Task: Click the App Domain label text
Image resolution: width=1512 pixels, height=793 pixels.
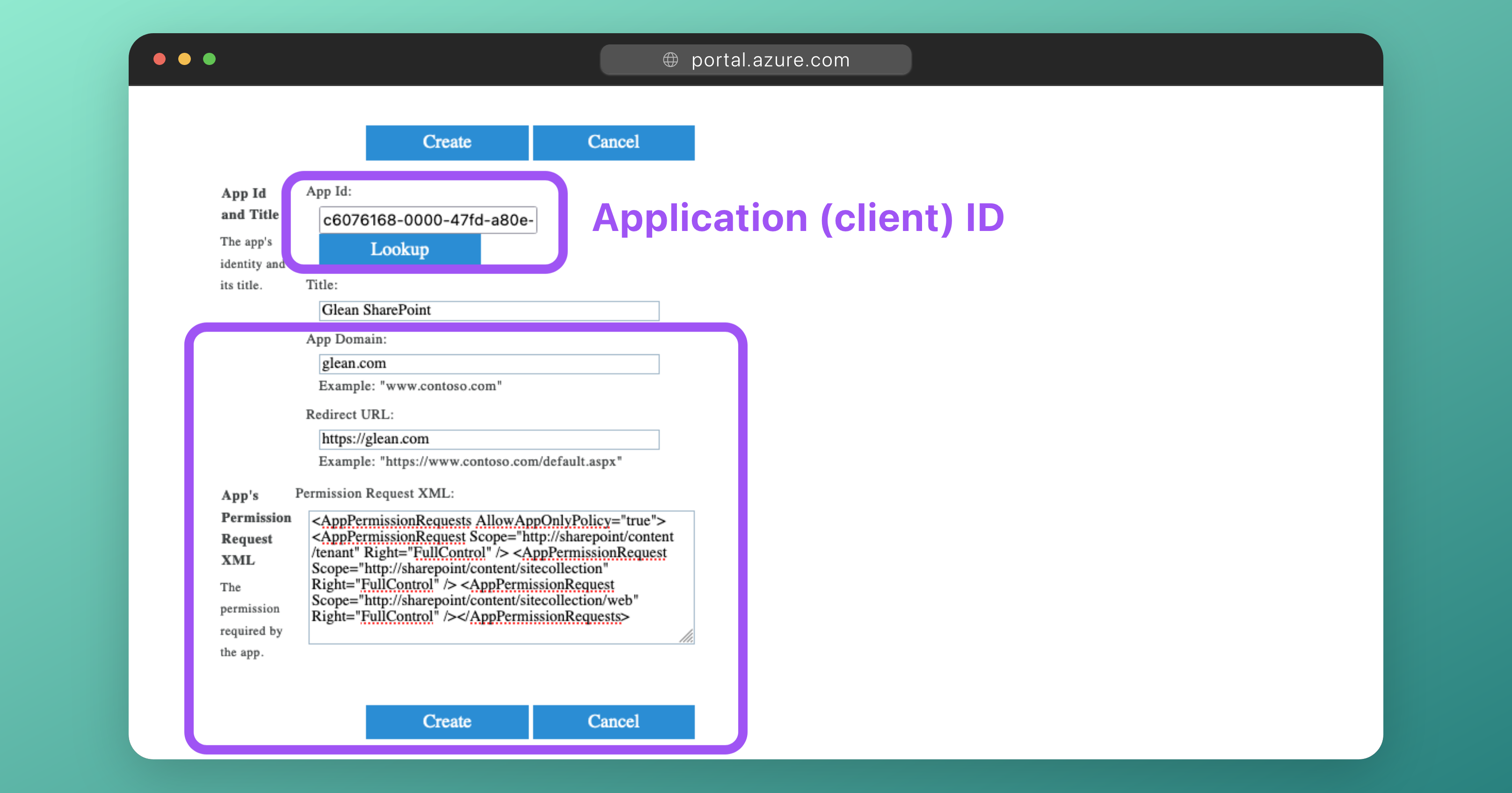Action: [x=346, y=339]
